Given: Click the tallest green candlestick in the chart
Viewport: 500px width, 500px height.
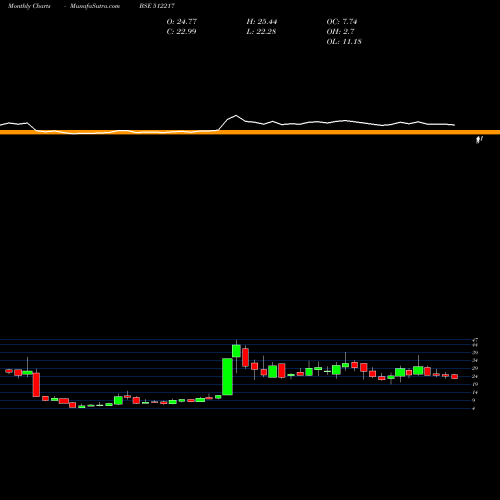Looking at the screenshot, I should pyautogui.click(x=227, y=377).
